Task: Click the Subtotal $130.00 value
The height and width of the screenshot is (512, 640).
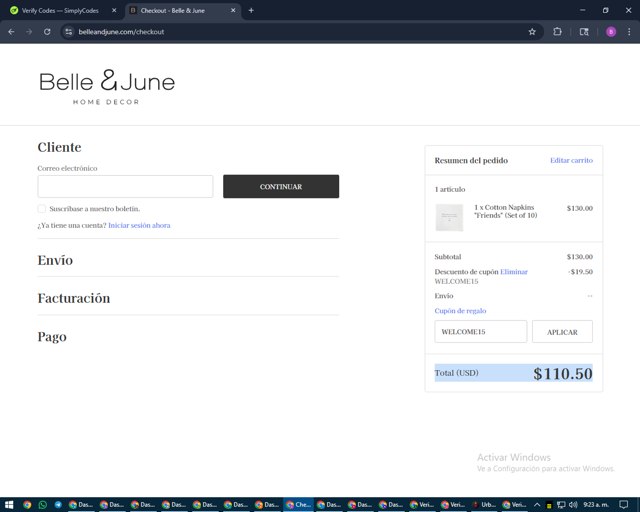Action: tap(580, 257)
